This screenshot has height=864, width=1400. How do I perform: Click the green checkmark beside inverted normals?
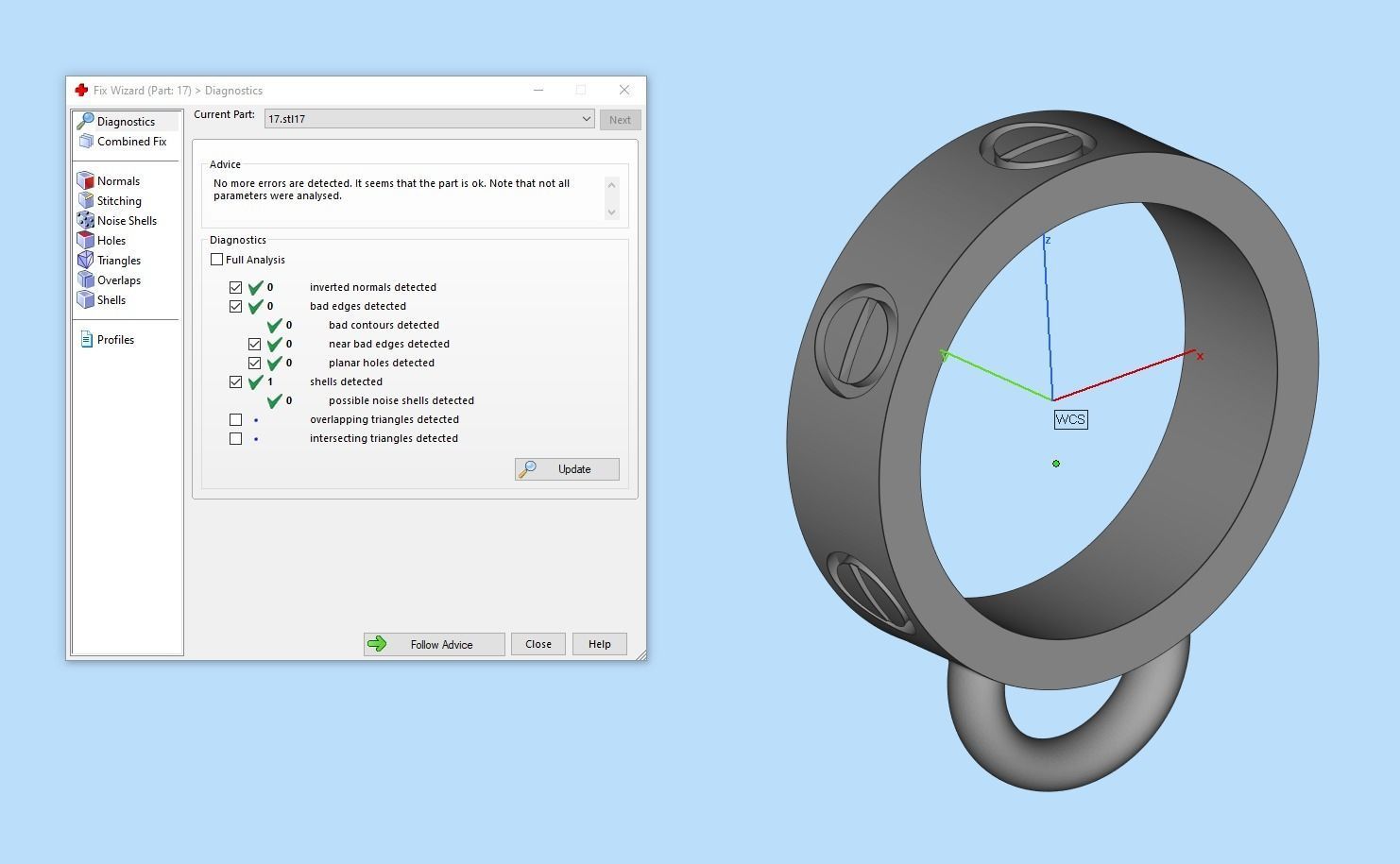256,287
